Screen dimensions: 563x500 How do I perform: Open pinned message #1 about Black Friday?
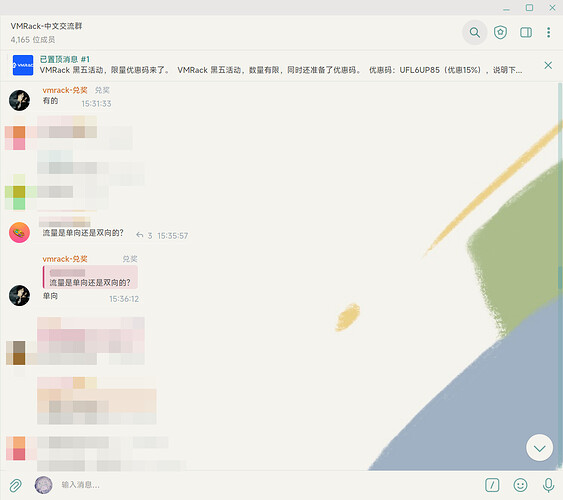point(280,65)
